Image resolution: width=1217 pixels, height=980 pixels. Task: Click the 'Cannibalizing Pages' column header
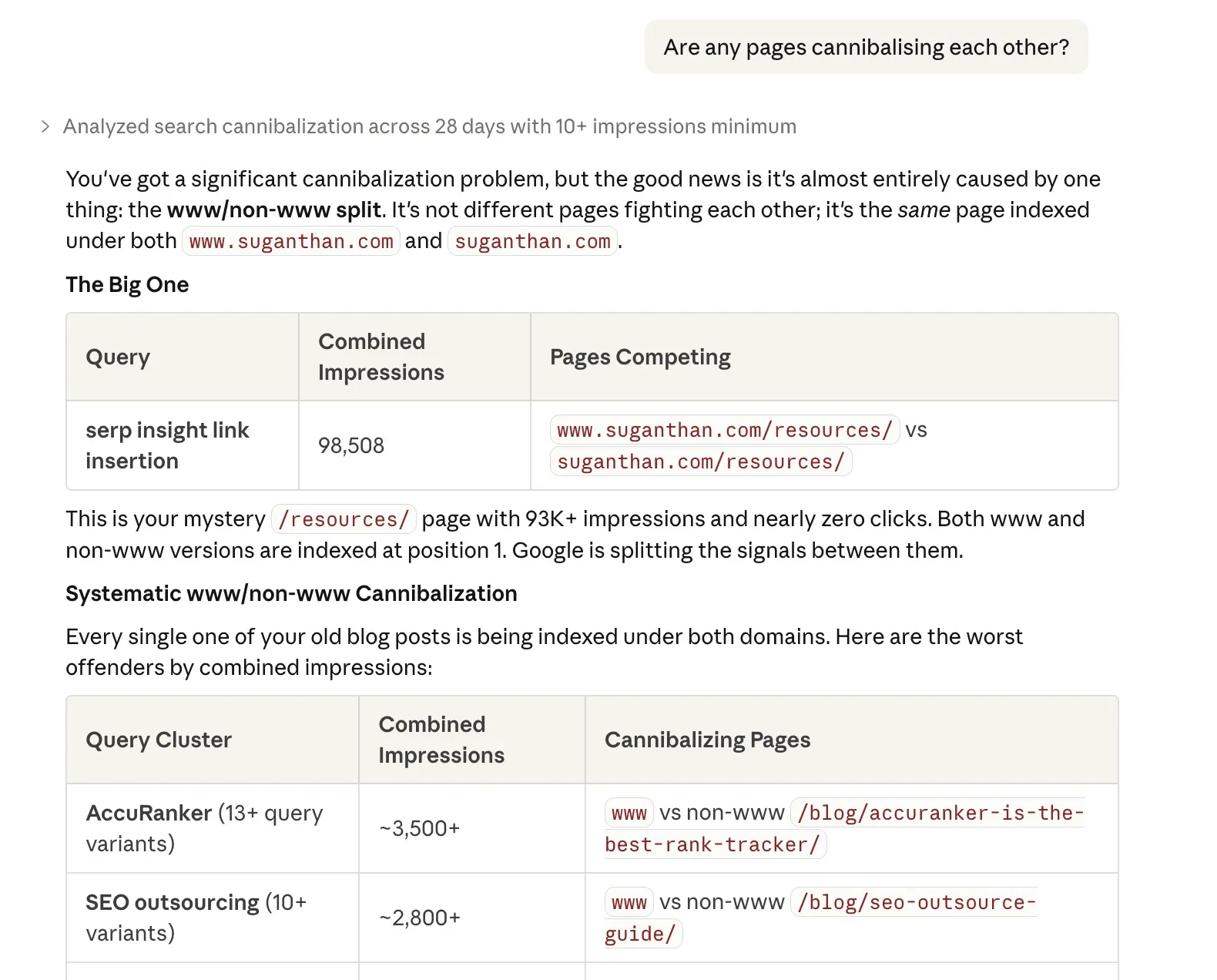point(707,740)
